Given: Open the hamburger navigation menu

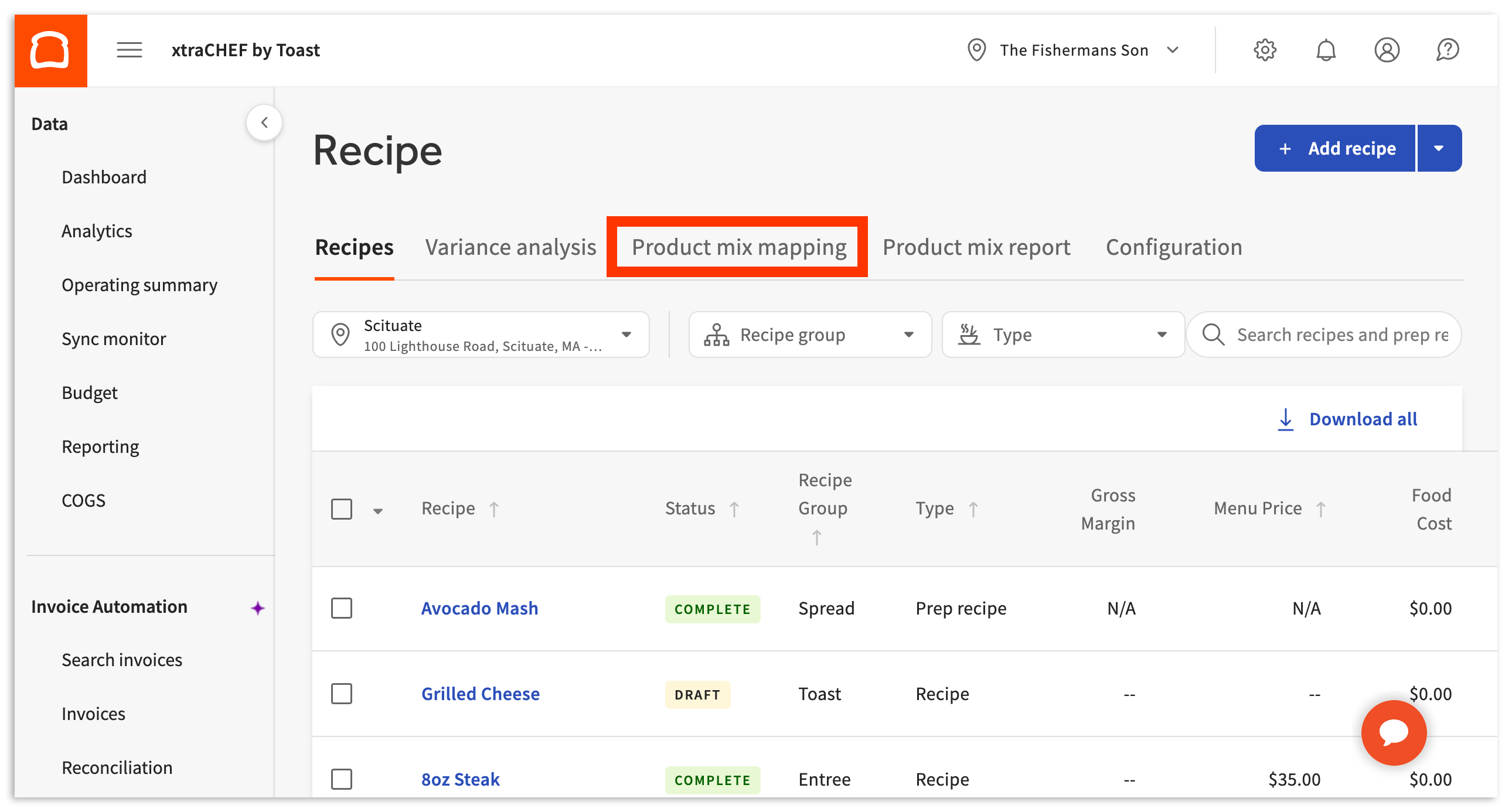Looking at the screenshot, I should pos(129,50).
